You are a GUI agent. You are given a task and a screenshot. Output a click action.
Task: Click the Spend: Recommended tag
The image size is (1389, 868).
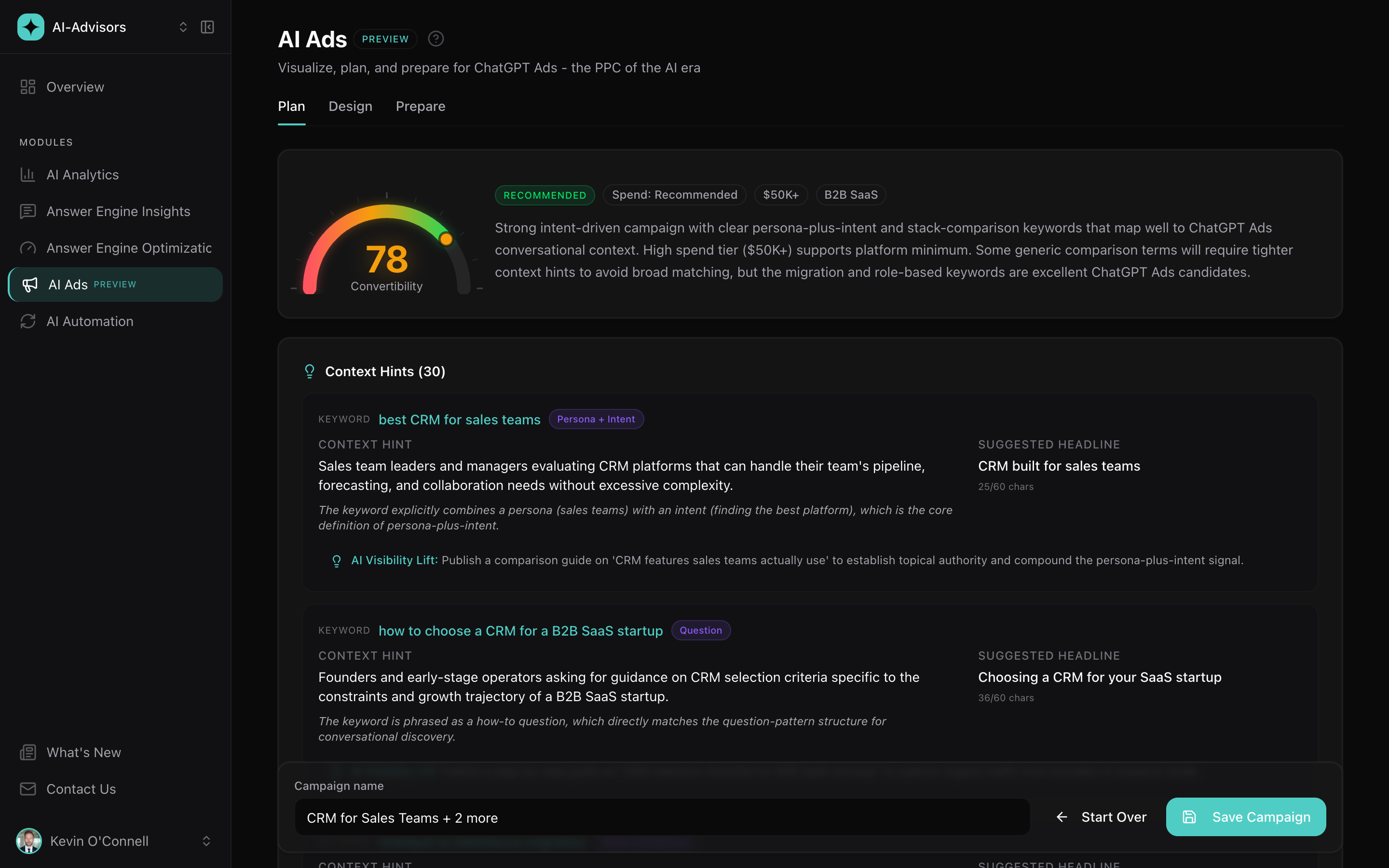[x=674, y=195]
